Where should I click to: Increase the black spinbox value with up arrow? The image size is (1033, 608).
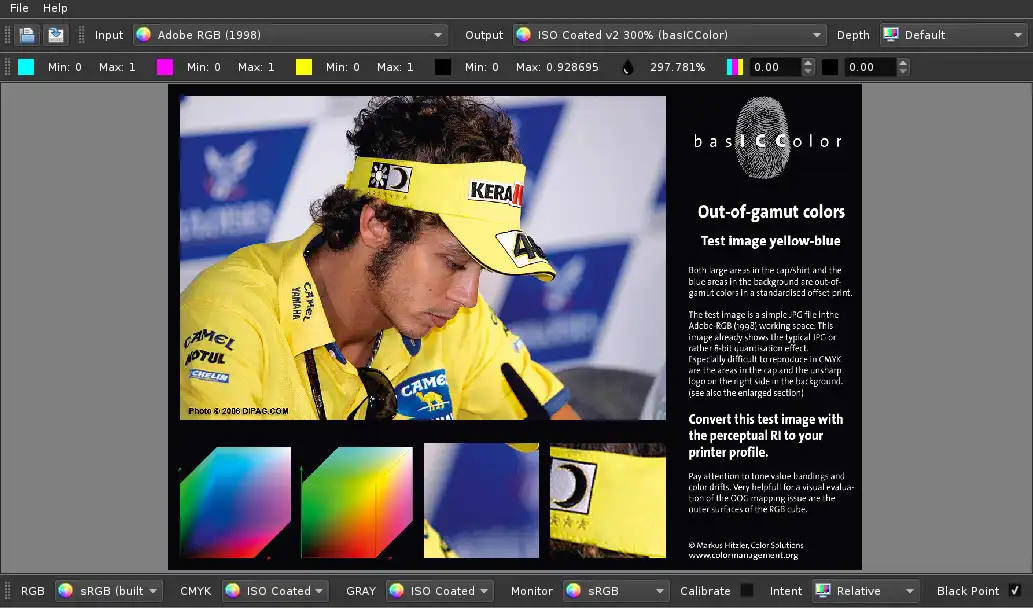pyautogui.click(x=903, y=63)
